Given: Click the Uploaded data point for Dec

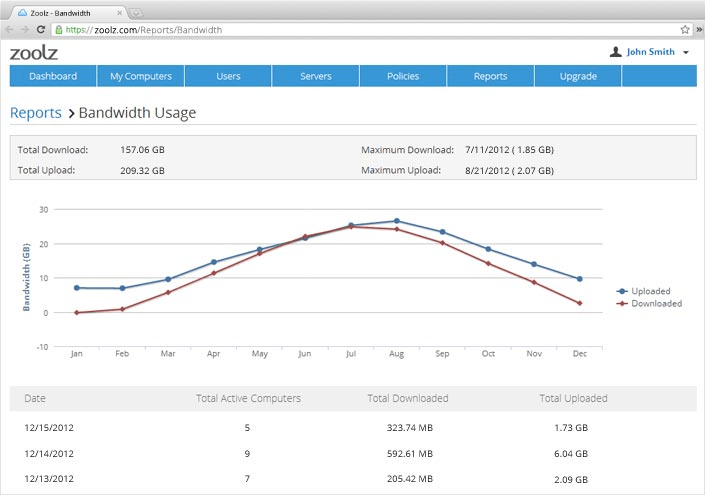Looking at the screenshot, I should pyautogui.click(x=580, y=279).
